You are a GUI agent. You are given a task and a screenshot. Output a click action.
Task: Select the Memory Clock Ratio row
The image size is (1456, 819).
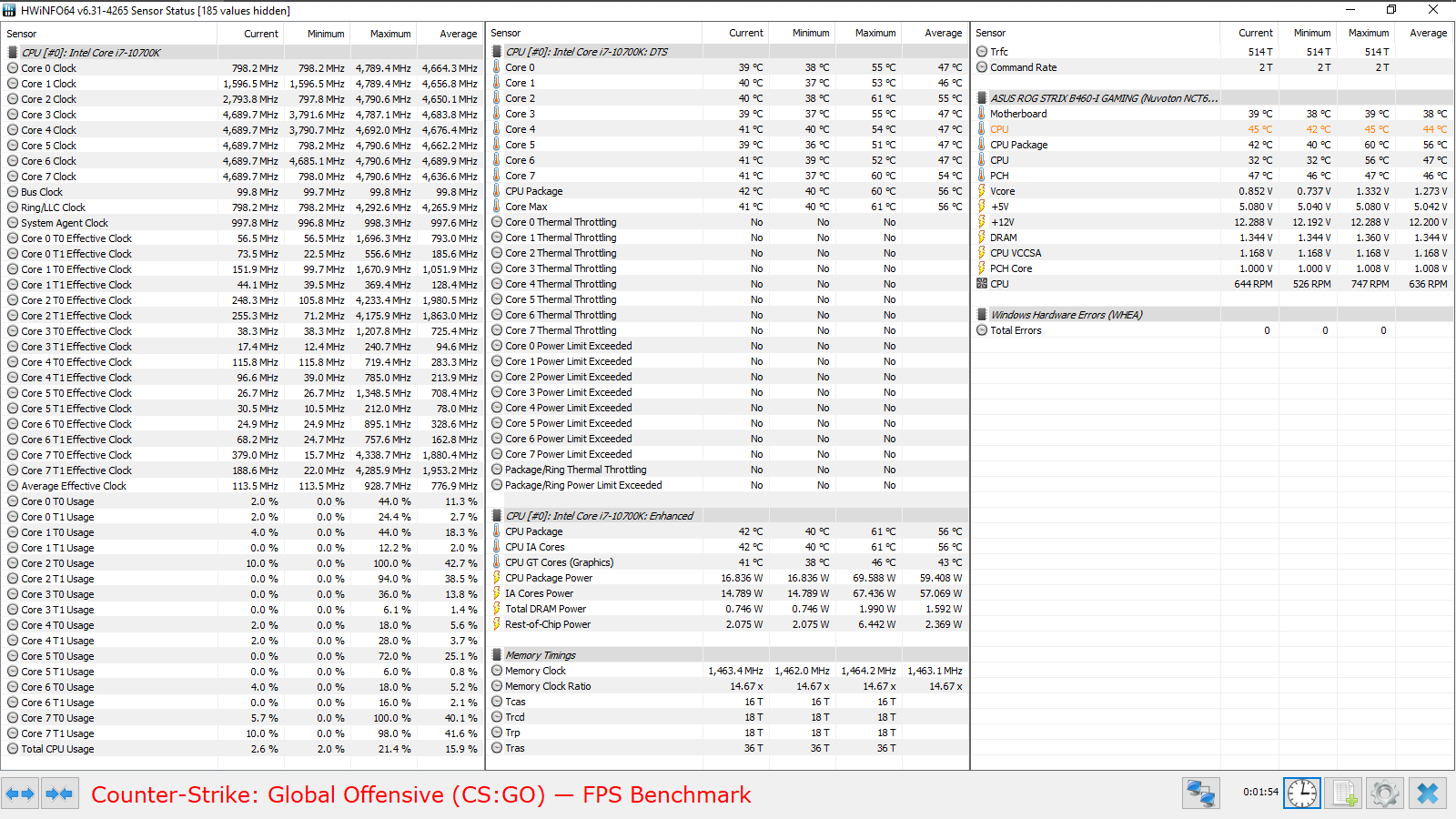pos(728,686)
